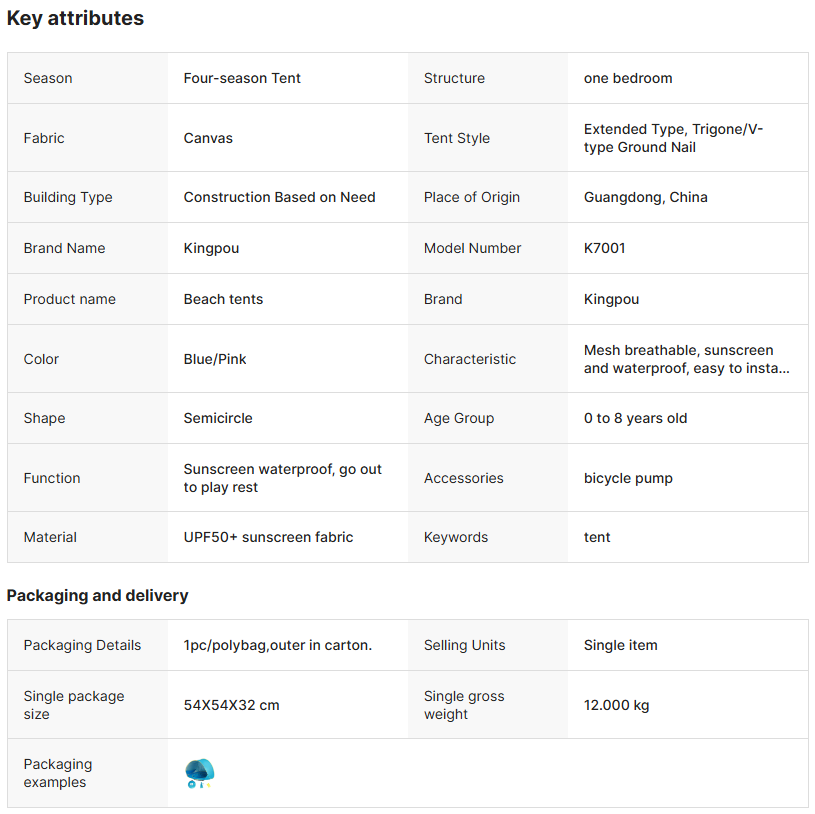This screenshot has width=815, height=814.
Task: Select the Kingpou Brand Name value
Action: (x=211, y=248)
